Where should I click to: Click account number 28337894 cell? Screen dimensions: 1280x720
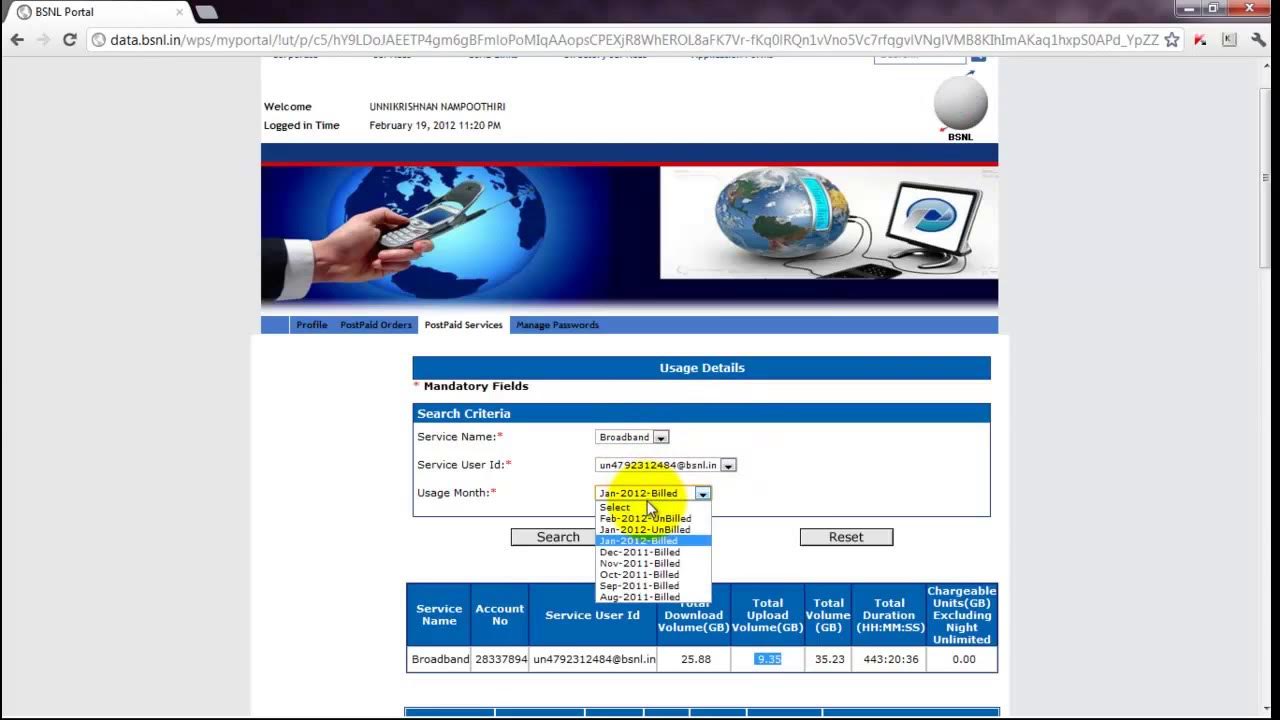coord(501,659)
